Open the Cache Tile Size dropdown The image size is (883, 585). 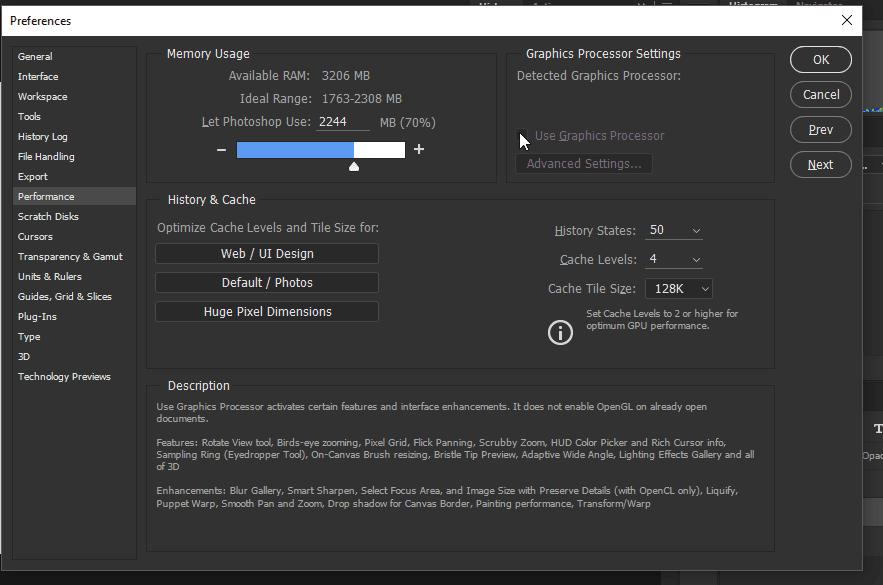[679, 289]
